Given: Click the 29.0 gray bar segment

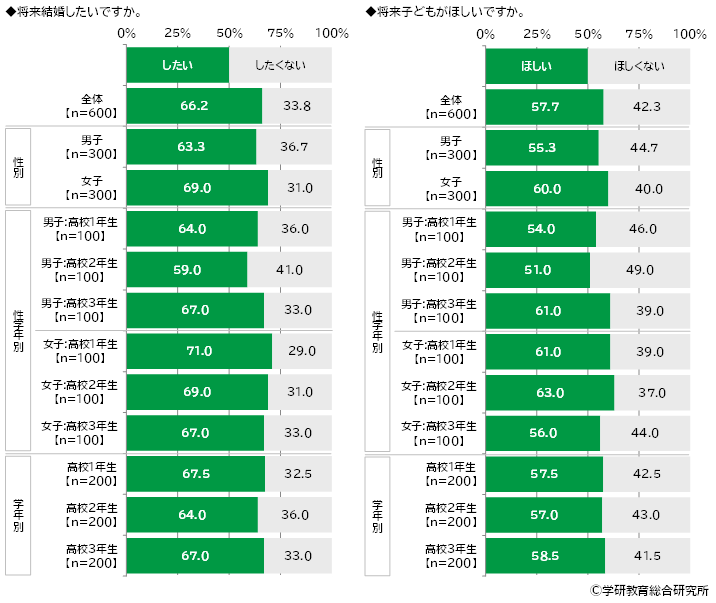Looking at the screenshot, I should coord(302,351).
